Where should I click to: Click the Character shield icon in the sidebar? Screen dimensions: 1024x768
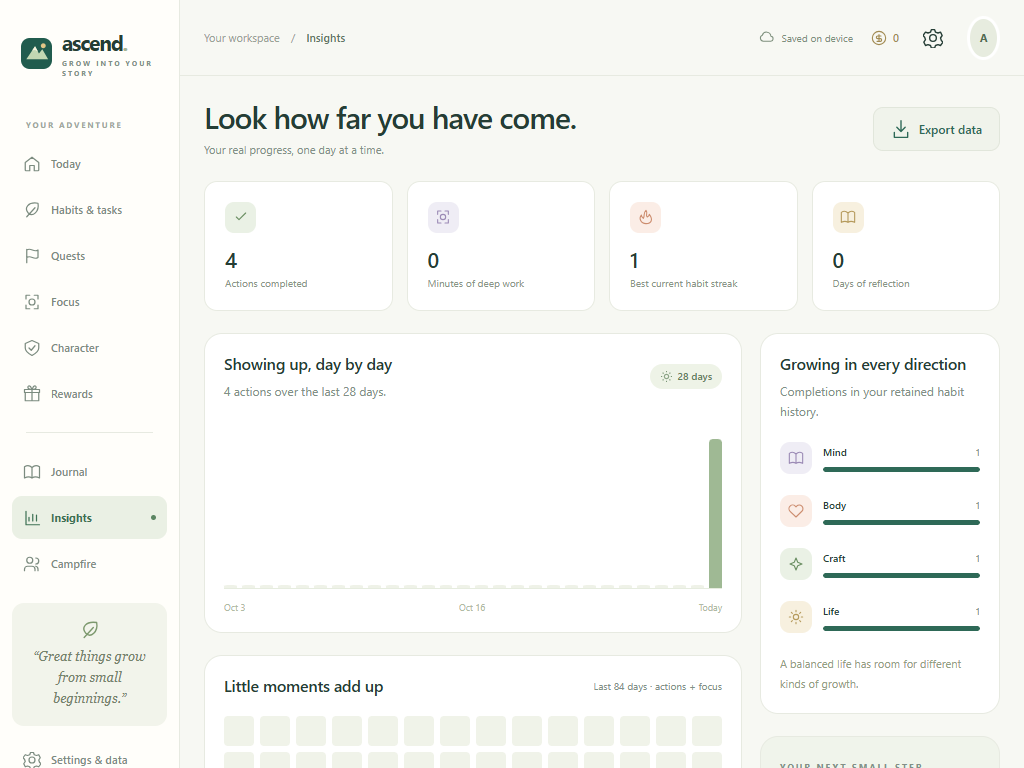(32, 348)
